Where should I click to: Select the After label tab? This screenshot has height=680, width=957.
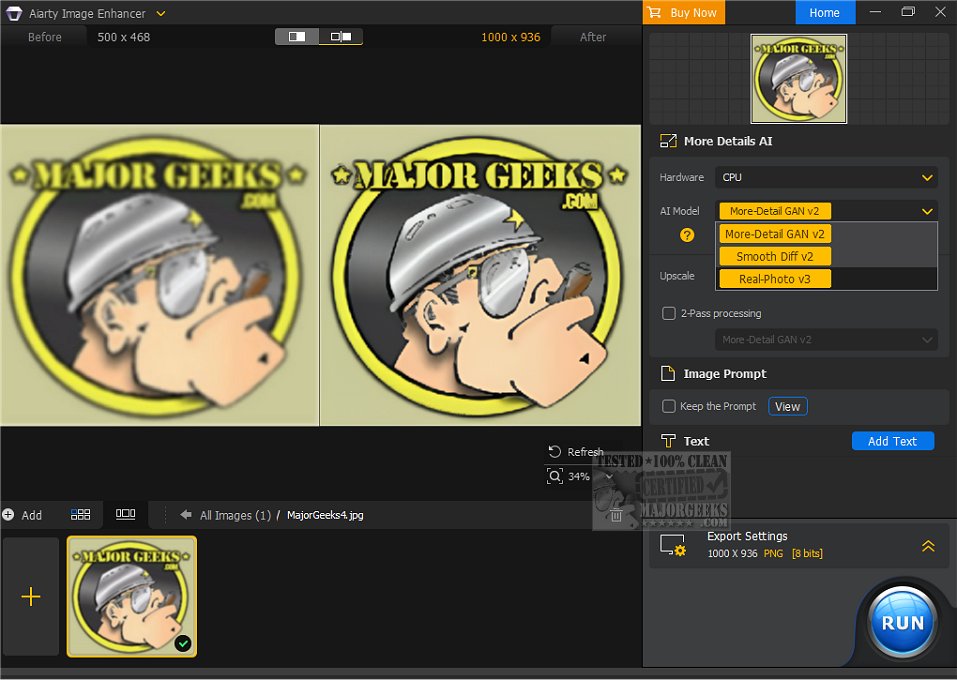pos(593,37)
